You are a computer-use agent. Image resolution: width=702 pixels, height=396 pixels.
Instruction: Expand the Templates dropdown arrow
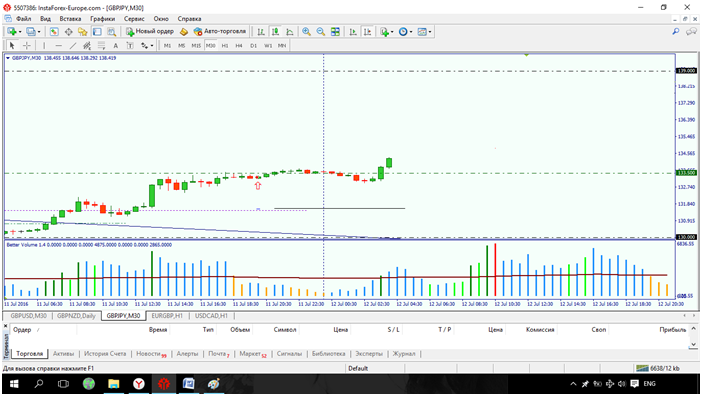[430, 32]
